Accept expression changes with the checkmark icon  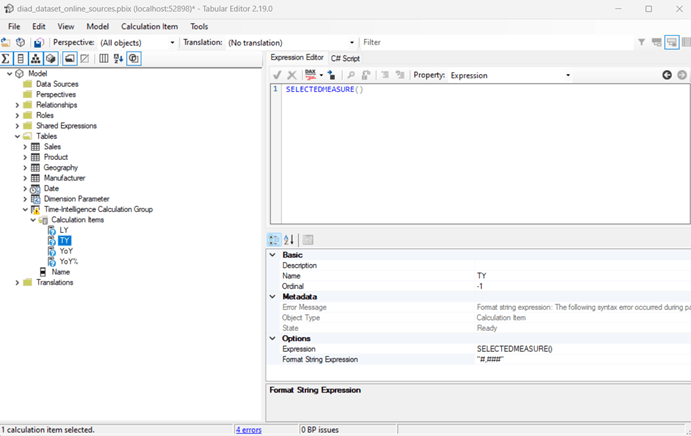pos(277,75)
